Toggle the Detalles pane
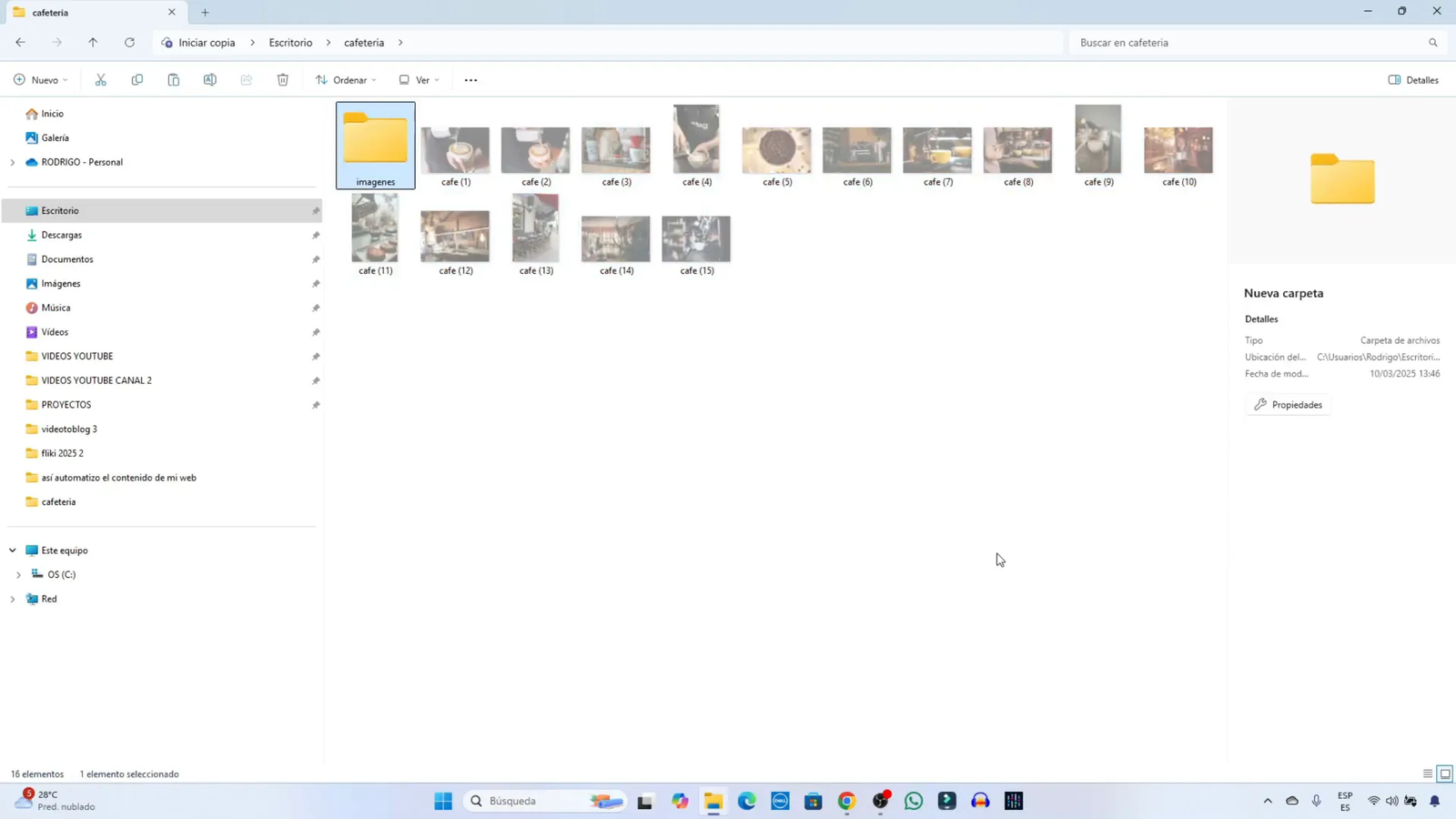1456x819 pixels. point(1412,79)
